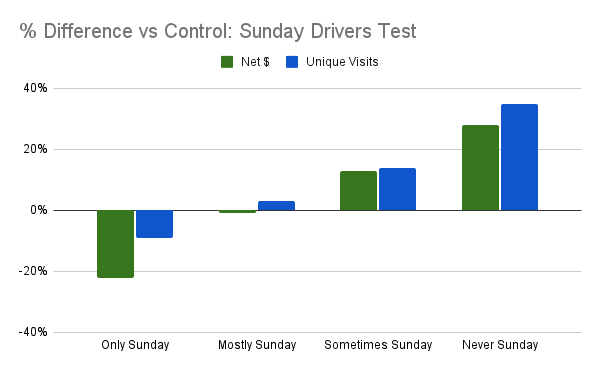The width and height of the screenshot is (600, 371).
Task: Select the Only Sunday blue Unique Visits bar
Action: coord(155,224)
